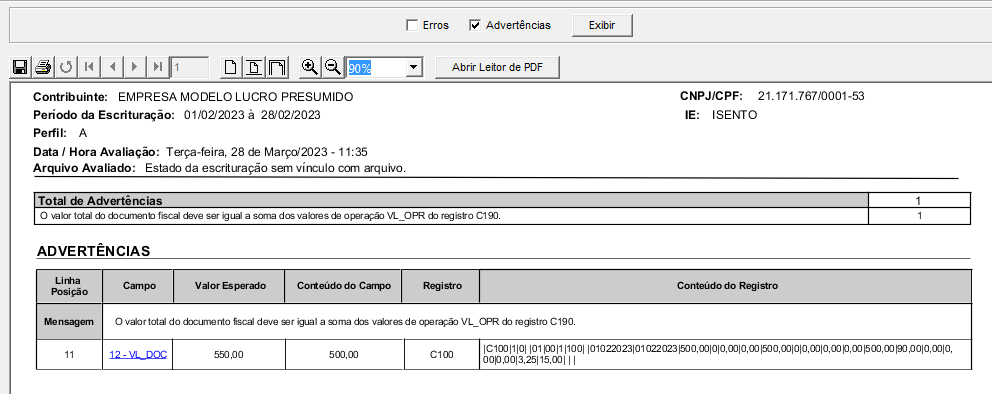The image size is (992, 394).
Task: Click the 90% zoom text field
Action: pyautogui.click(x=376, y=68)
